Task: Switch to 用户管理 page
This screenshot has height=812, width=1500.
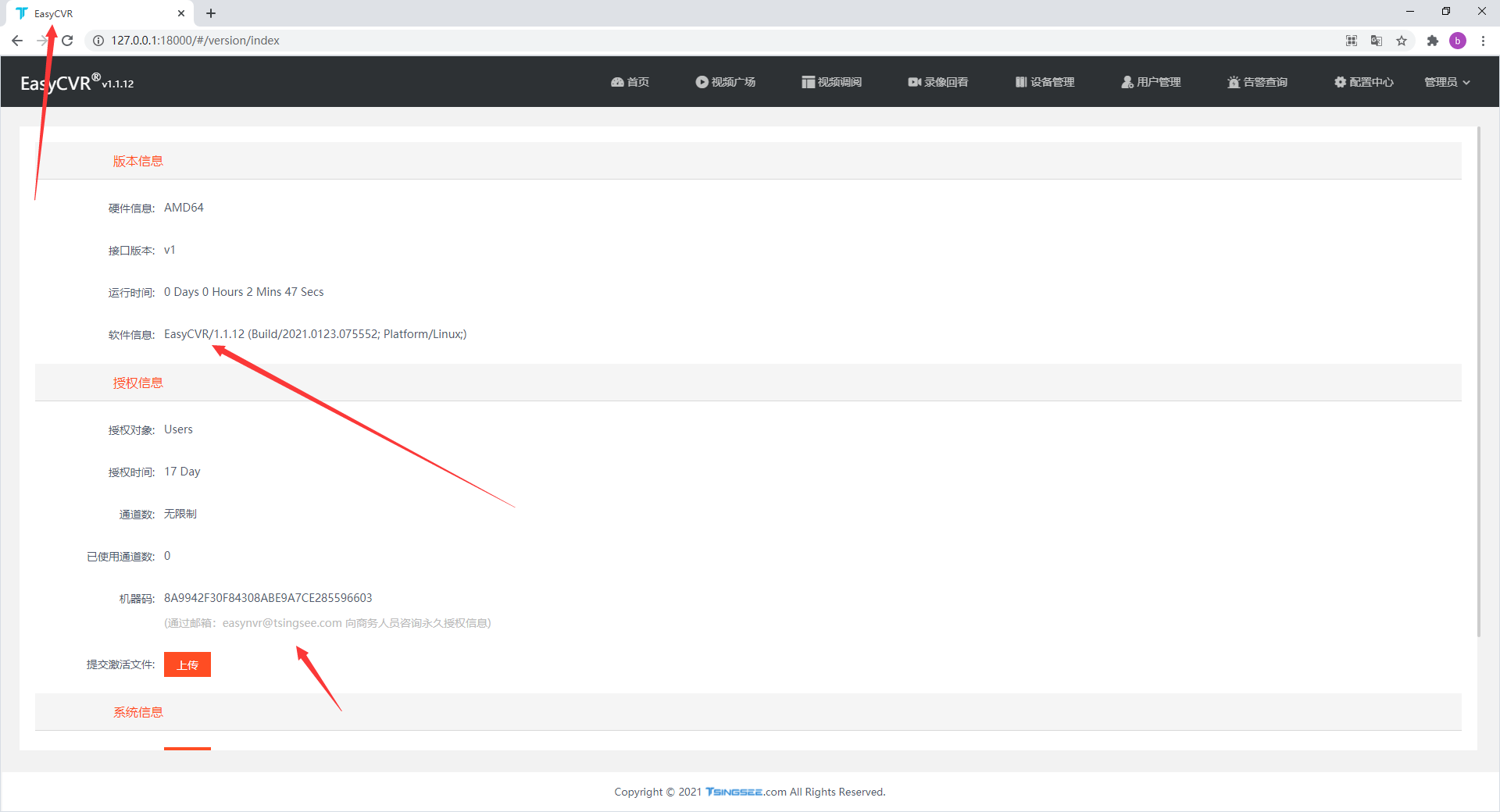Action: (1151, 82)
